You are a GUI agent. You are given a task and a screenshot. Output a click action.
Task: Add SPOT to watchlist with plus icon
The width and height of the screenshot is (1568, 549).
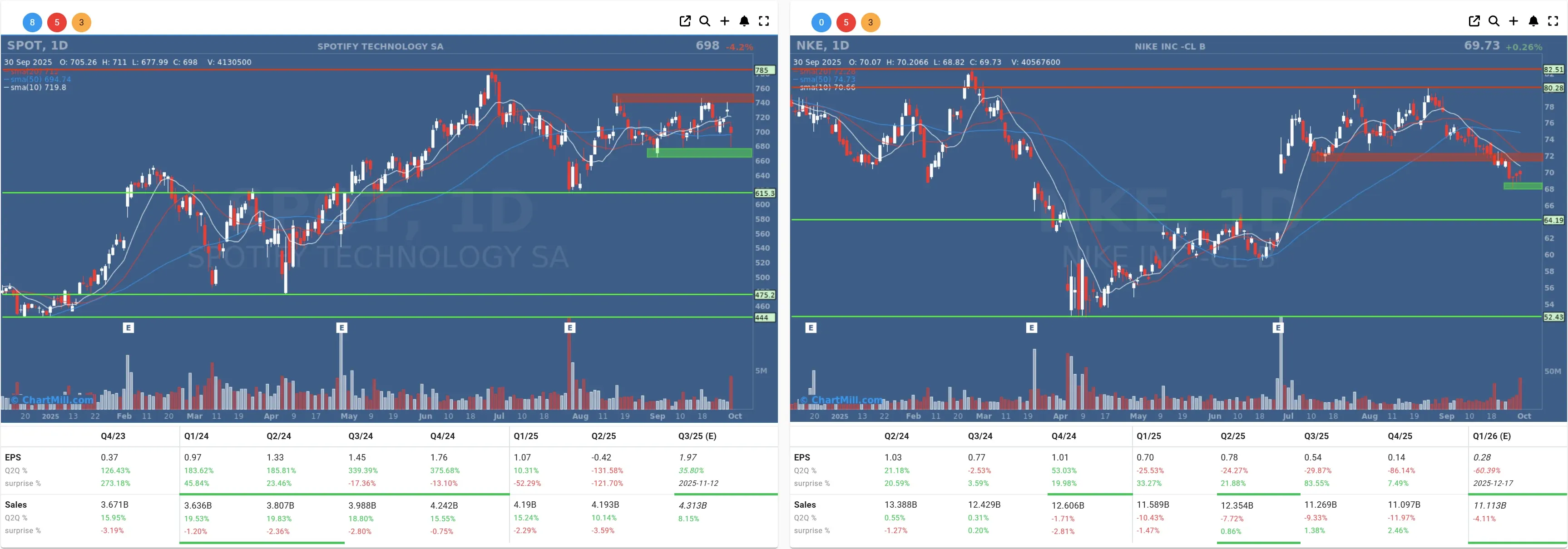724,21
